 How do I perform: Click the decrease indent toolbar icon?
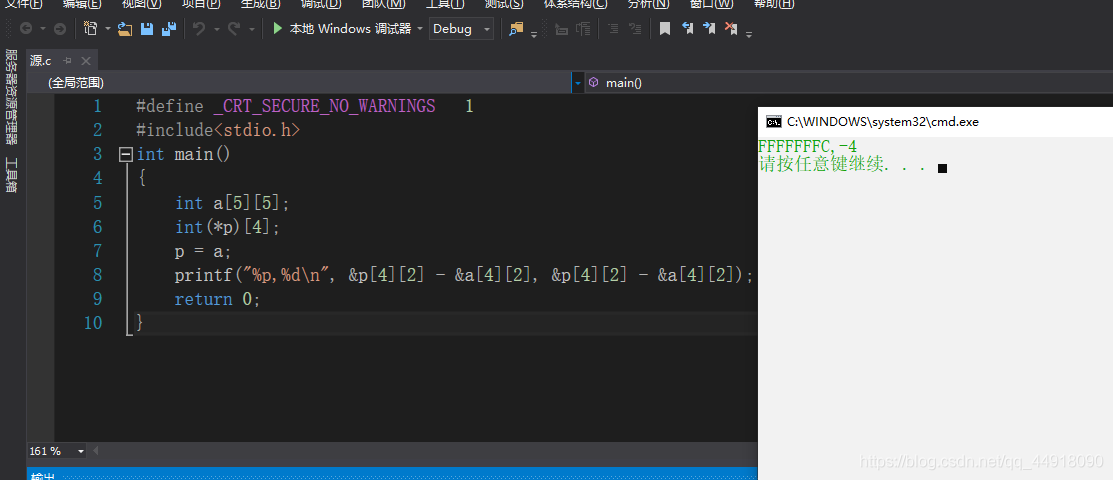coord(561,29)
